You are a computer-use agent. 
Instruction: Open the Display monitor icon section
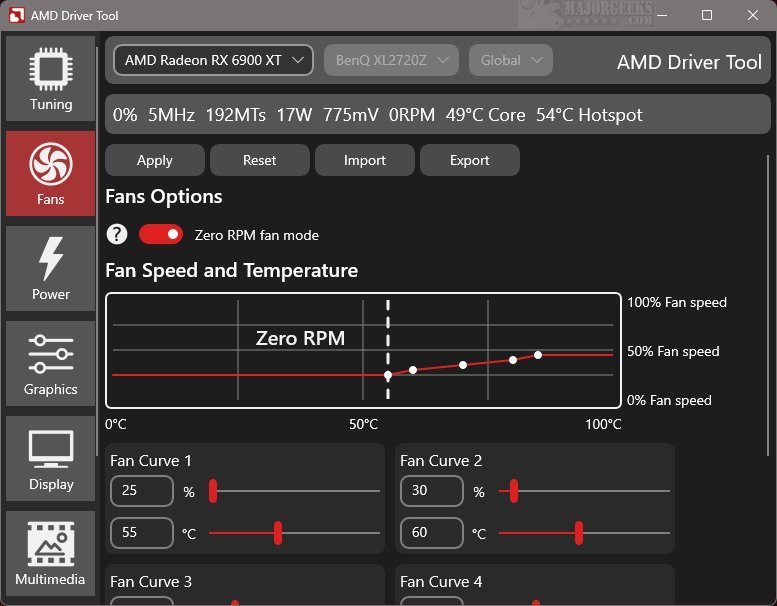[50, 459]
